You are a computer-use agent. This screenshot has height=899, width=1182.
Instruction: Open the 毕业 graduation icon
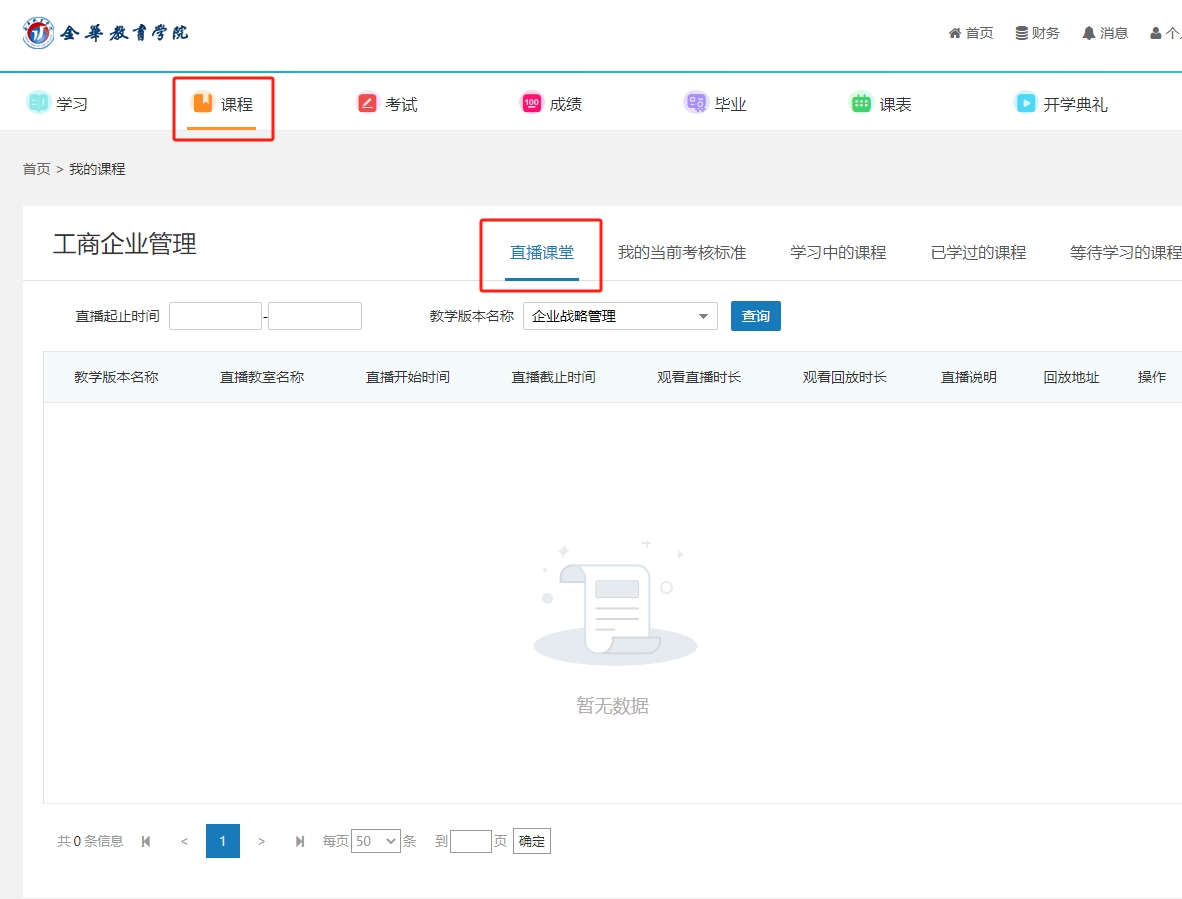tap(696, 102)
